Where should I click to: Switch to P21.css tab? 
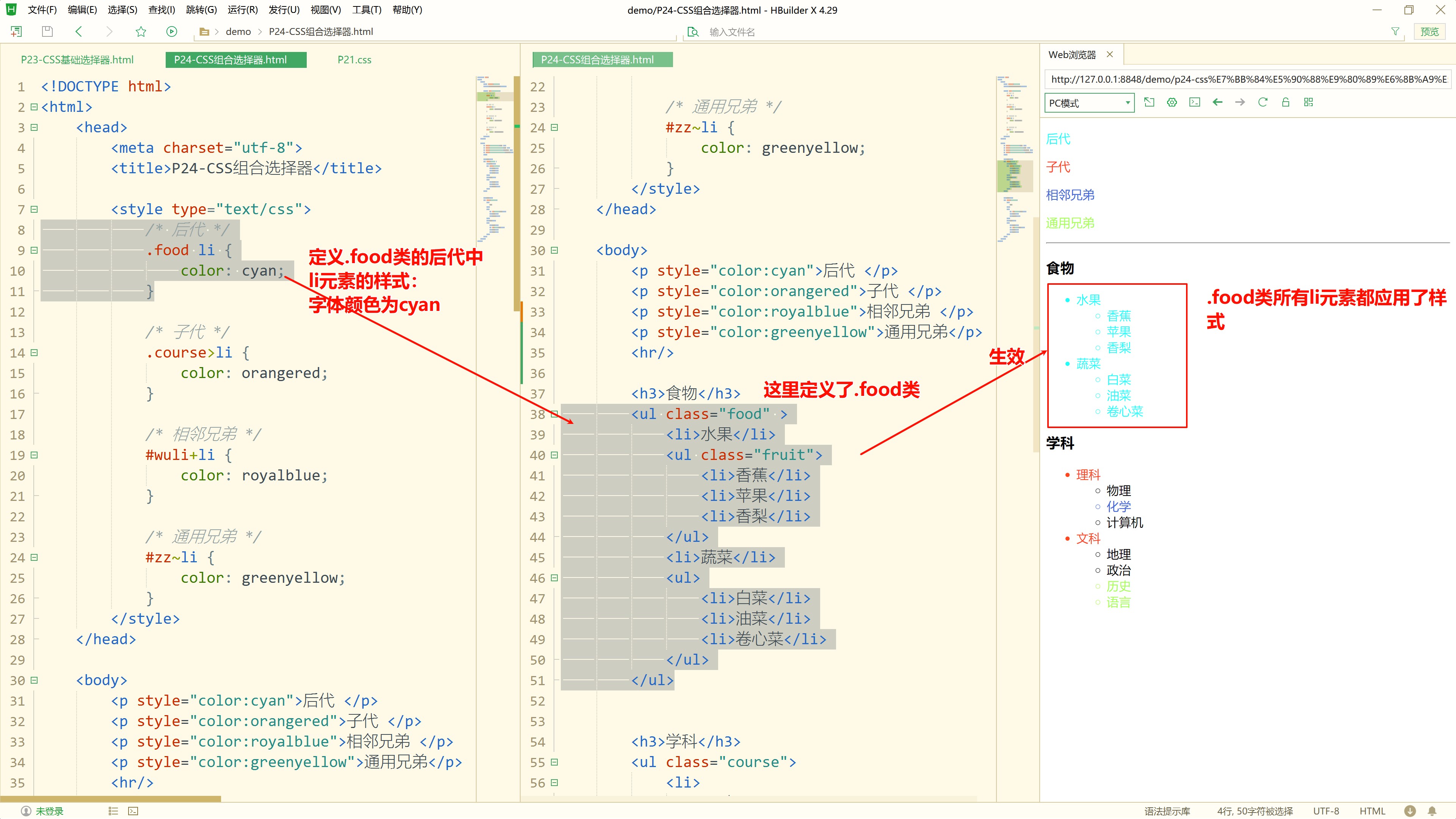pyautogui.click(x=355, y=60)
